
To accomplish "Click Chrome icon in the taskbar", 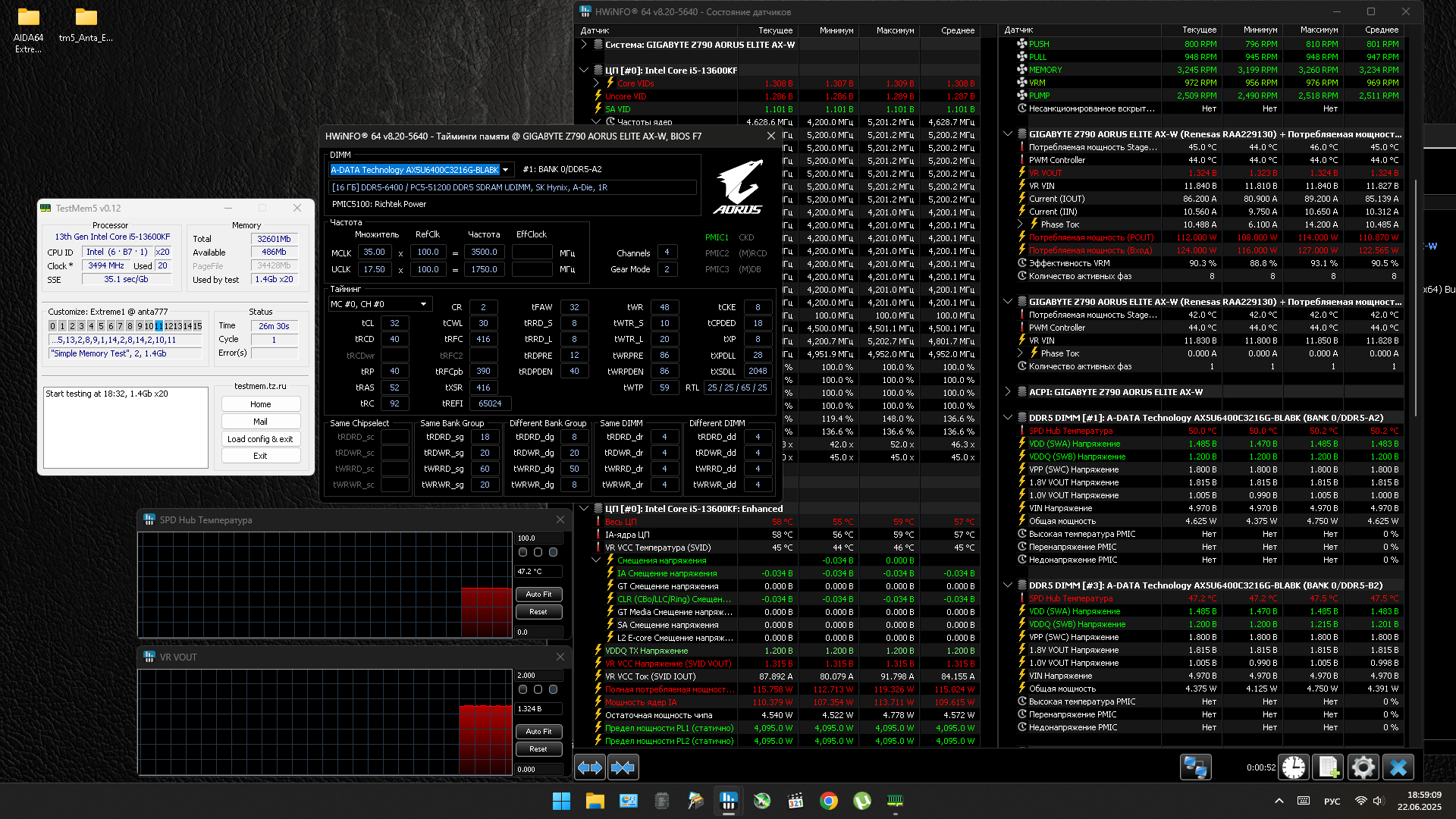I will 828,801.
